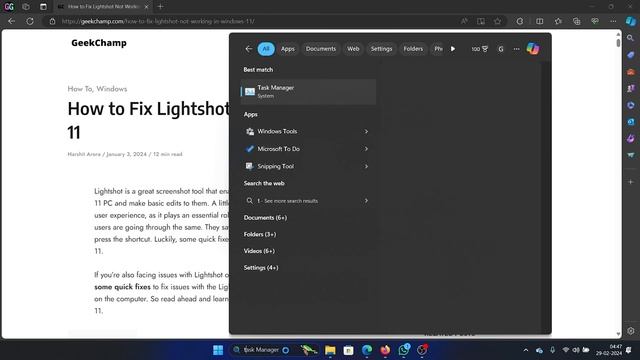Open Snipping Tool app result

(301, 167)
